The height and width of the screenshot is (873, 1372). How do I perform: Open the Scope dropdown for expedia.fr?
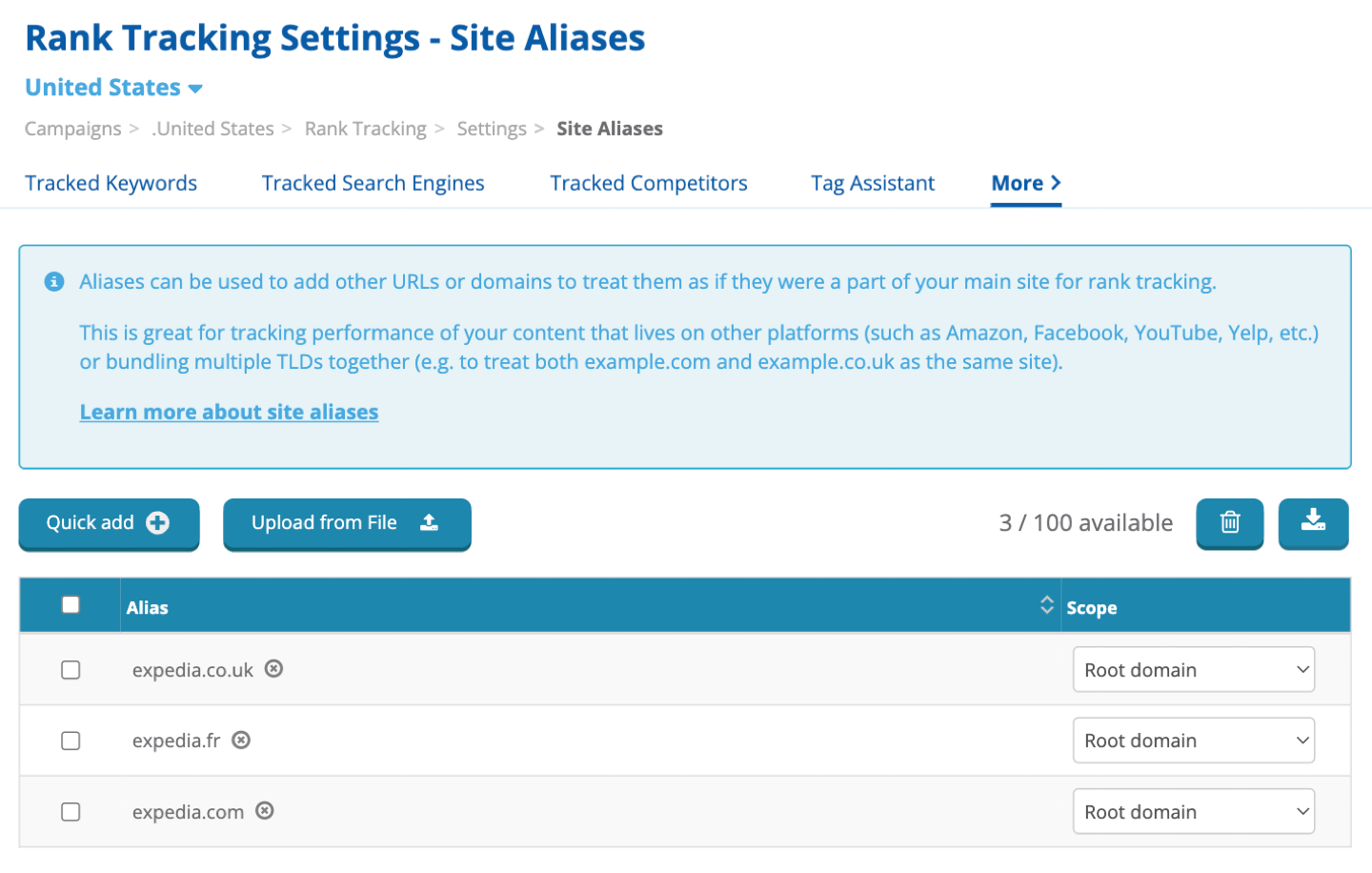[1193, 741]
